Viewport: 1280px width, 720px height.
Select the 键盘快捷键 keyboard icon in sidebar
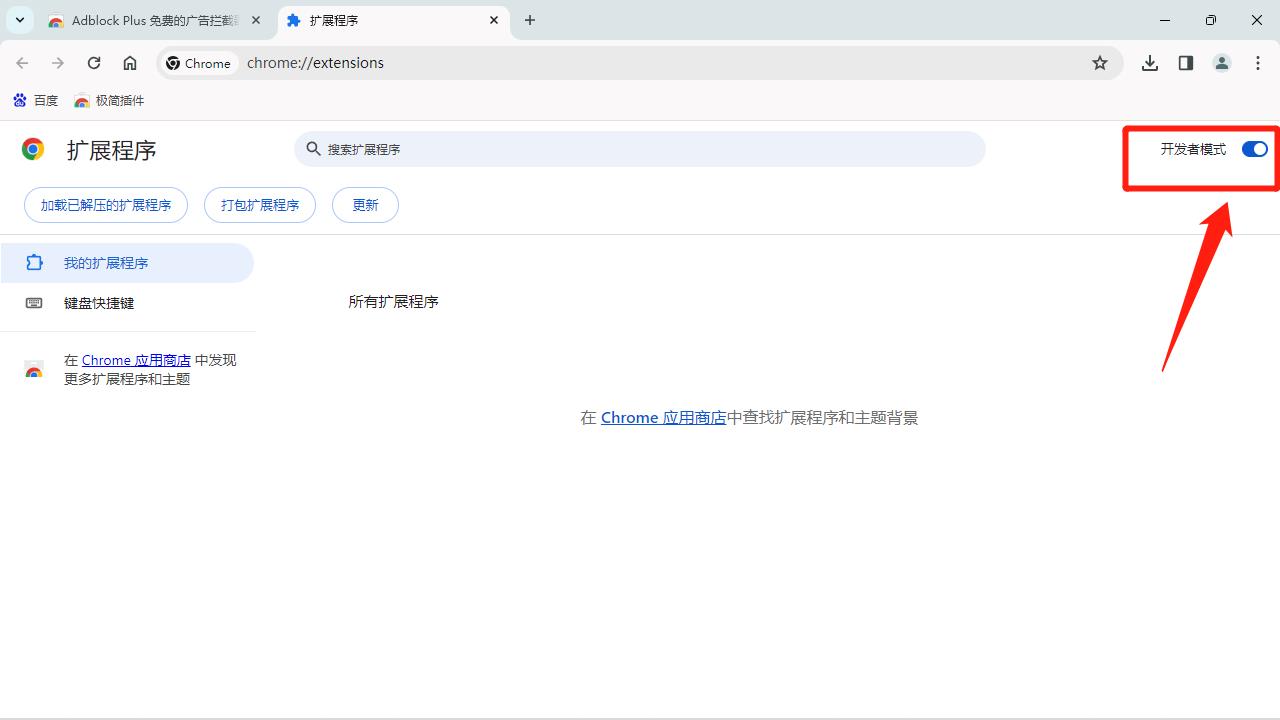[34, 303]
